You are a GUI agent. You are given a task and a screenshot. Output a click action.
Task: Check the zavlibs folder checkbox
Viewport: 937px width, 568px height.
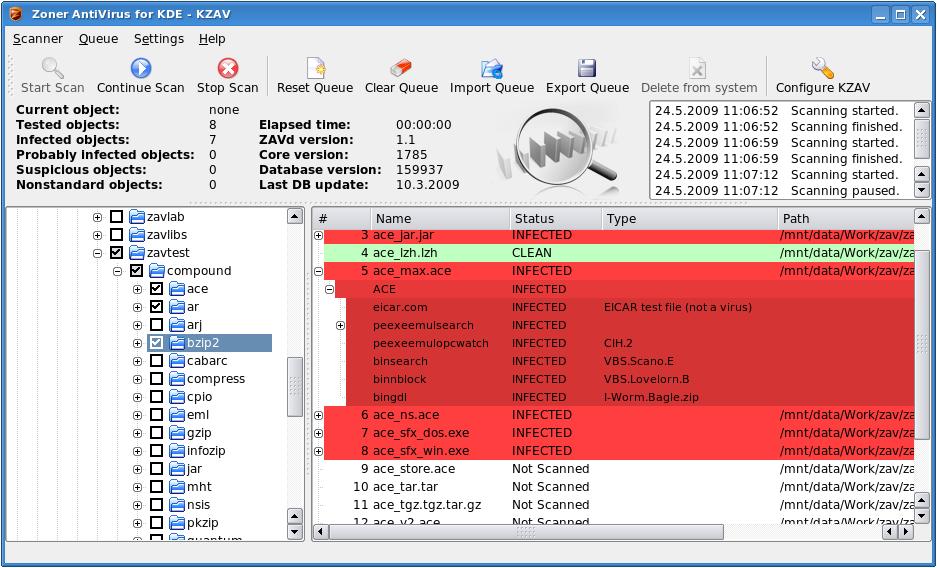(x=117, y=235)
